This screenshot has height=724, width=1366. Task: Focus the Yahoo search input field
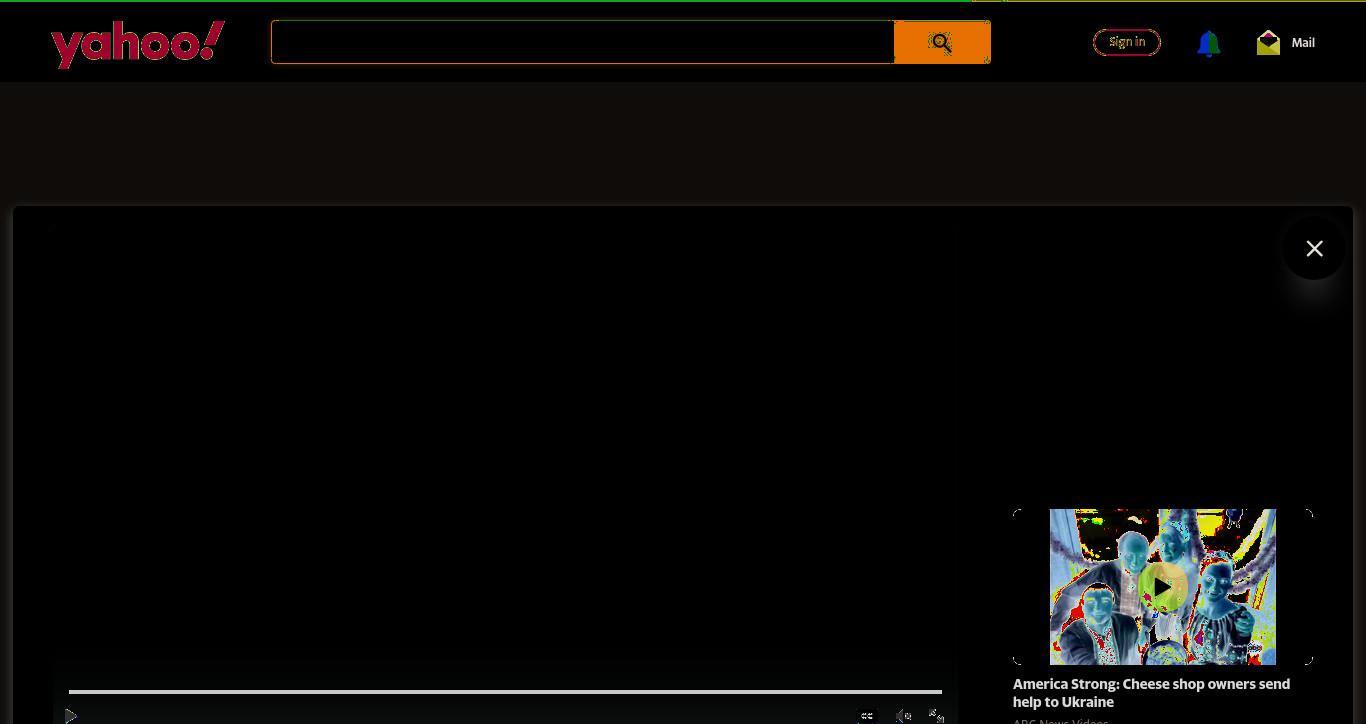(582, 42)
